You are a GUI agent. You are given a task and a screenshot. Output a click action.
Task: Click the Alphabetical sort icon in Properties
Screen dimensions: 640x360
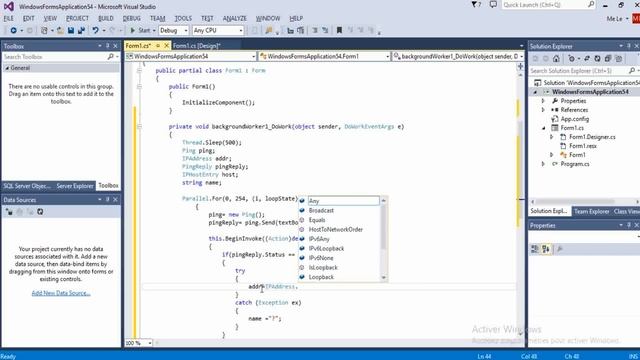coord(546,249)
